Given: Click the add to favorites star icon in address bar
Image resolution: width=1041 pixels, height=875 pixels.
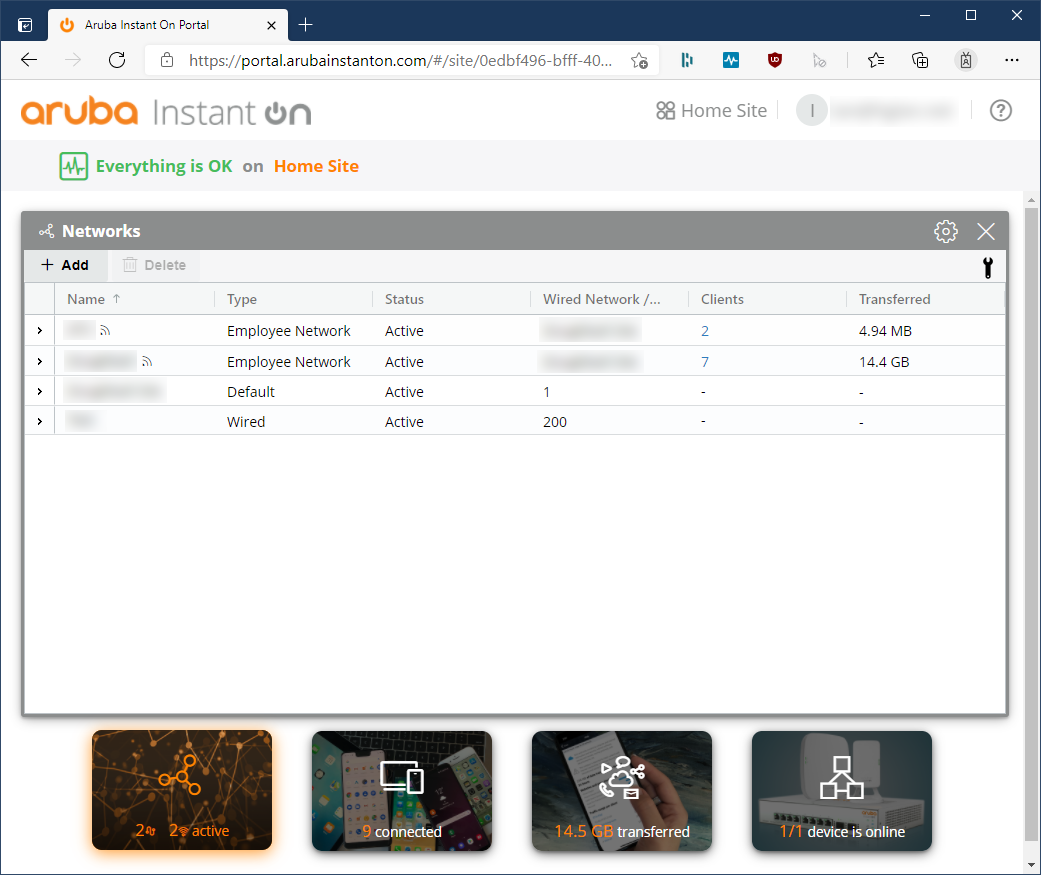Looking at the screenshot, I should pyautogui.click(x=639, y=60).
